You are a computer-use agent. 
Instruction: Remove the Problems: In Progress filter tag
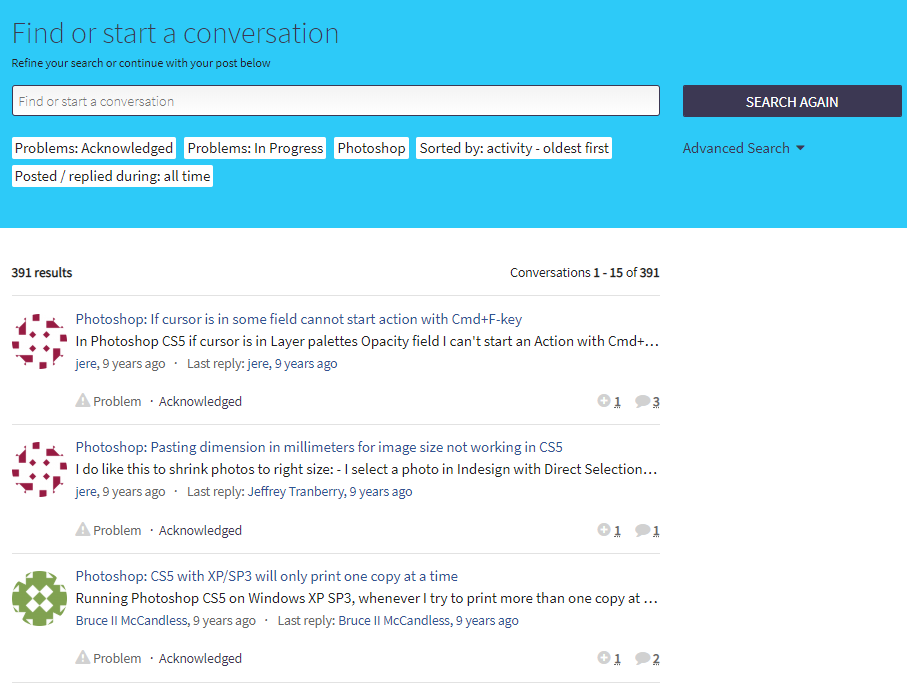pyautogui.click(x=255, y=148)
